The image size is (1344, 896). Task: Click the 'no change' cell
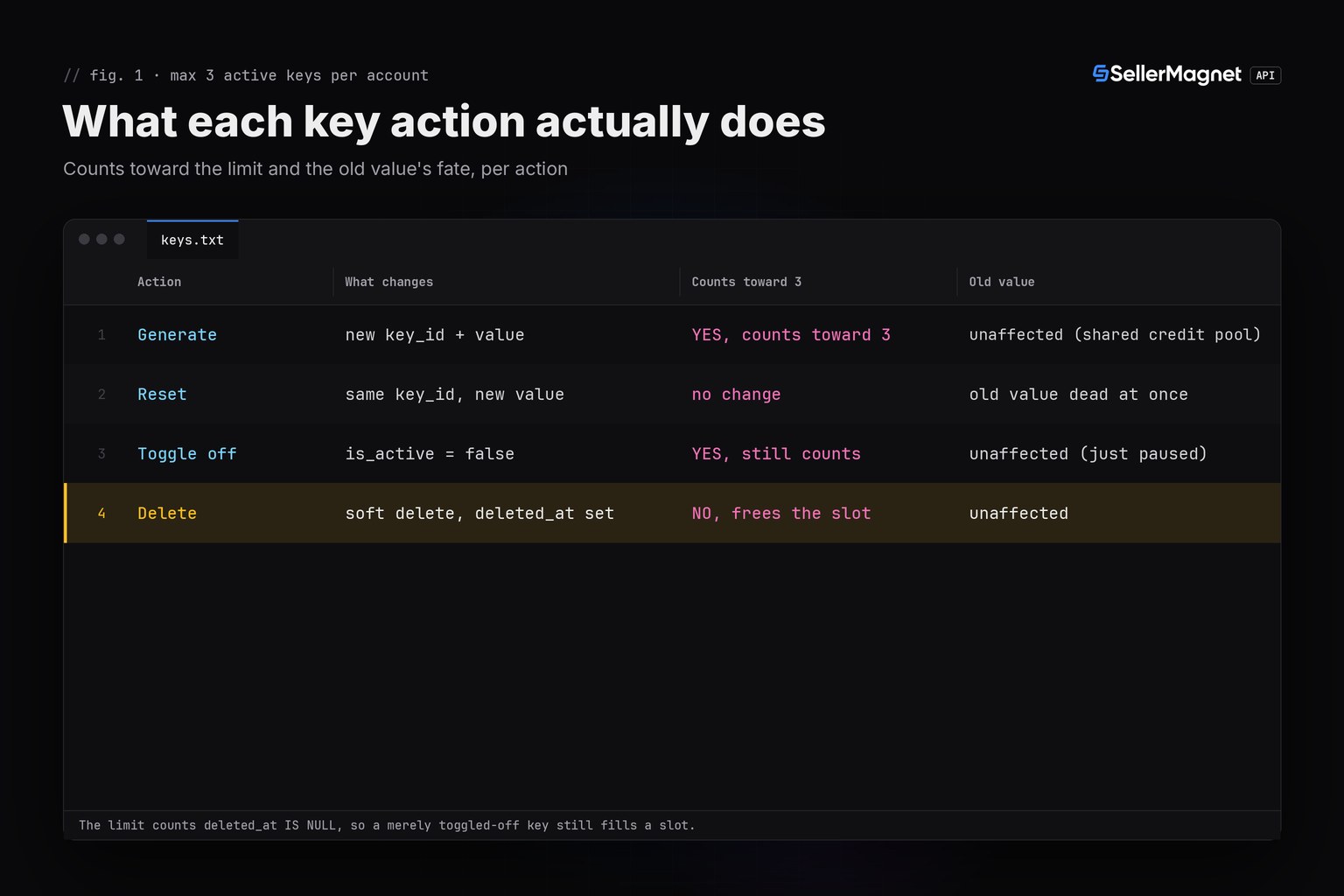coord(736,395)
